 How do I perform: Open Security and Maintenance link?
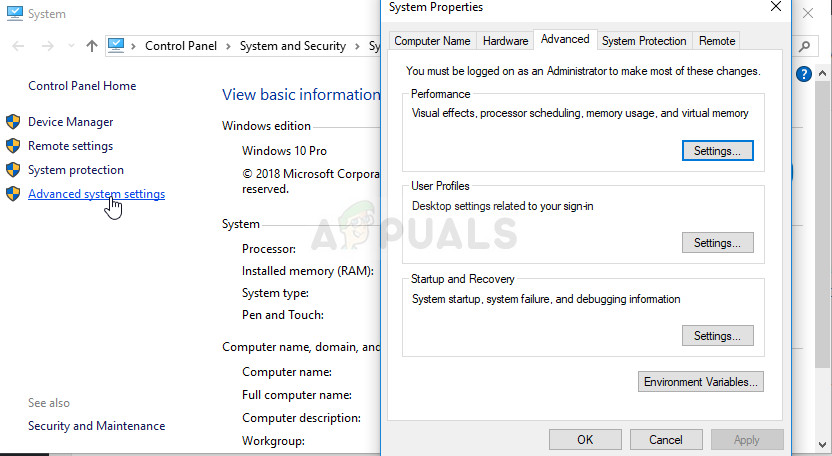click(97, 426)
